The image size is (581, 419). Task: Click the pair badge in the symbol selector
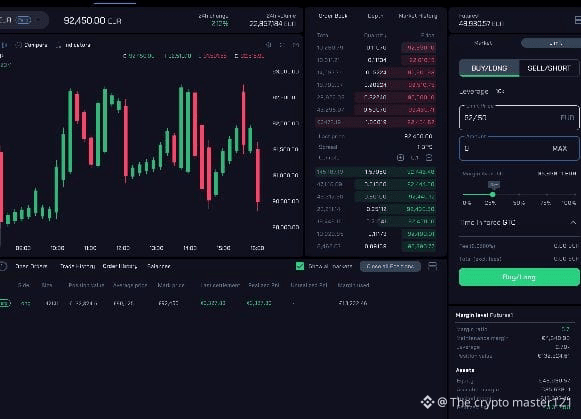24,20
